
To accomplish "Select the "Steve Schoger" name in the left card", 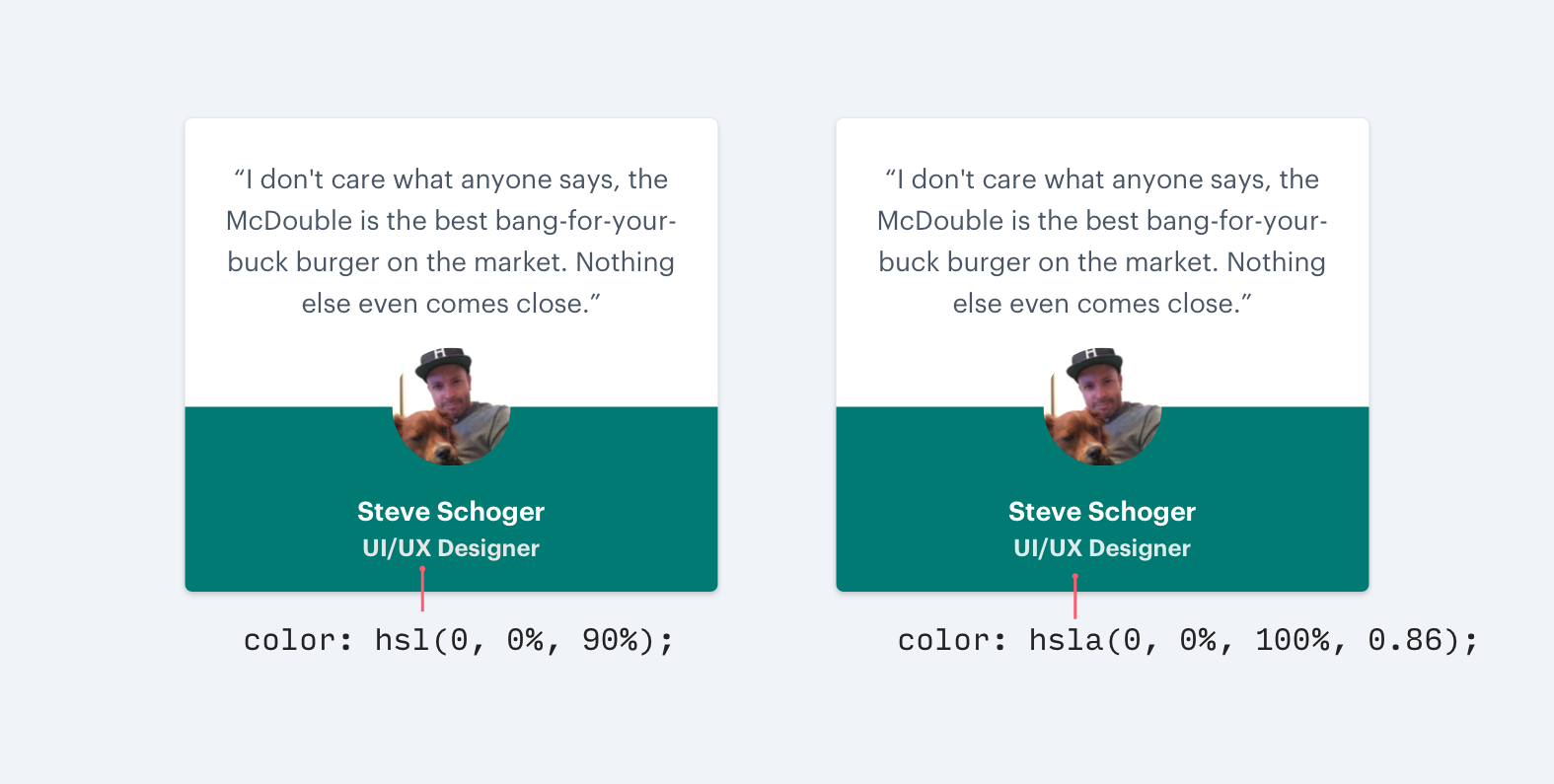I will [451, 512].
